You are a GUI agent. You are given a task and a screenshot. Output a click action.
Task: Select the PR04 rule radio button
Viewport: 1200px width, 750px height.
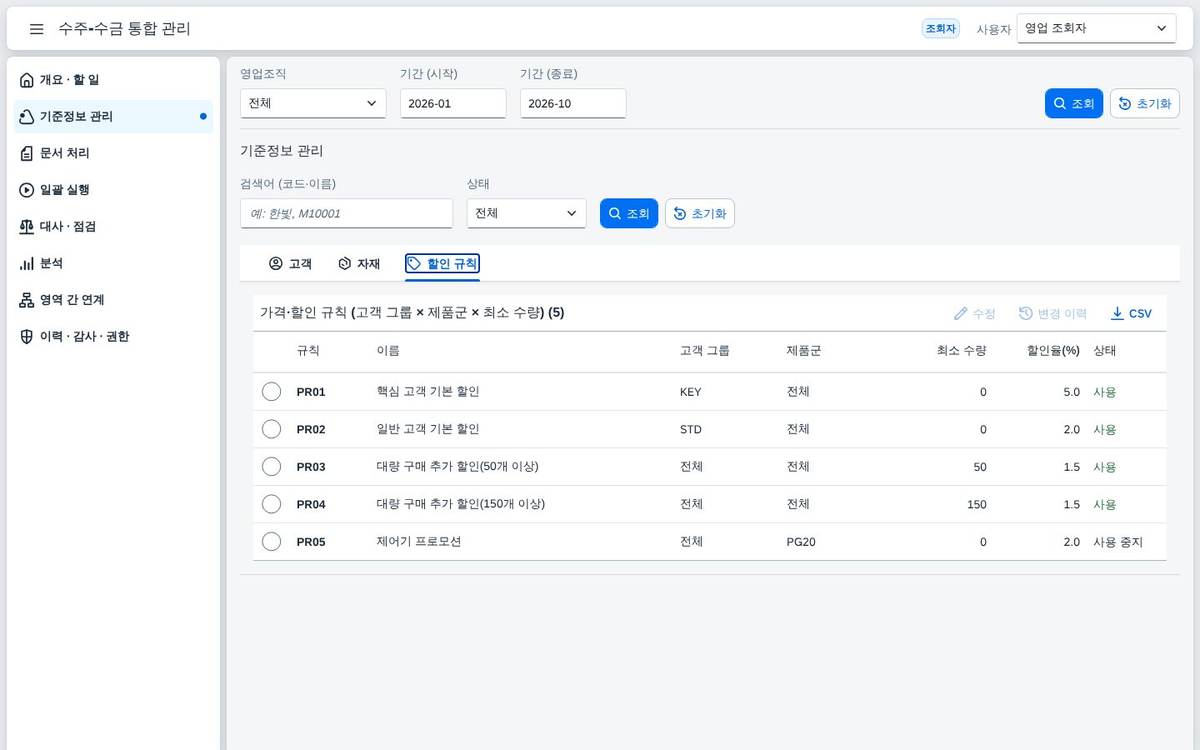point(271,504)
